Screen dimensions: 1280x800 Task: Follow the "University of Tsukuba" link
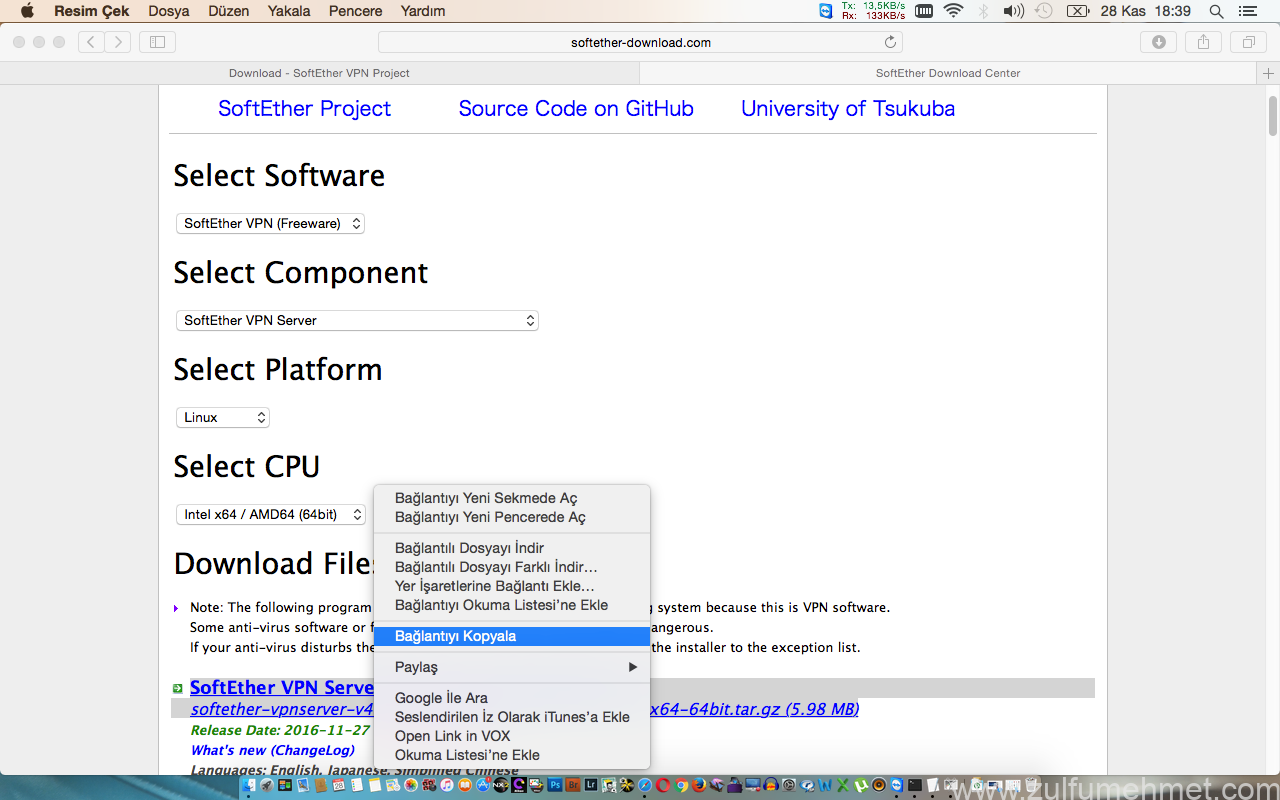pos(847,109)
